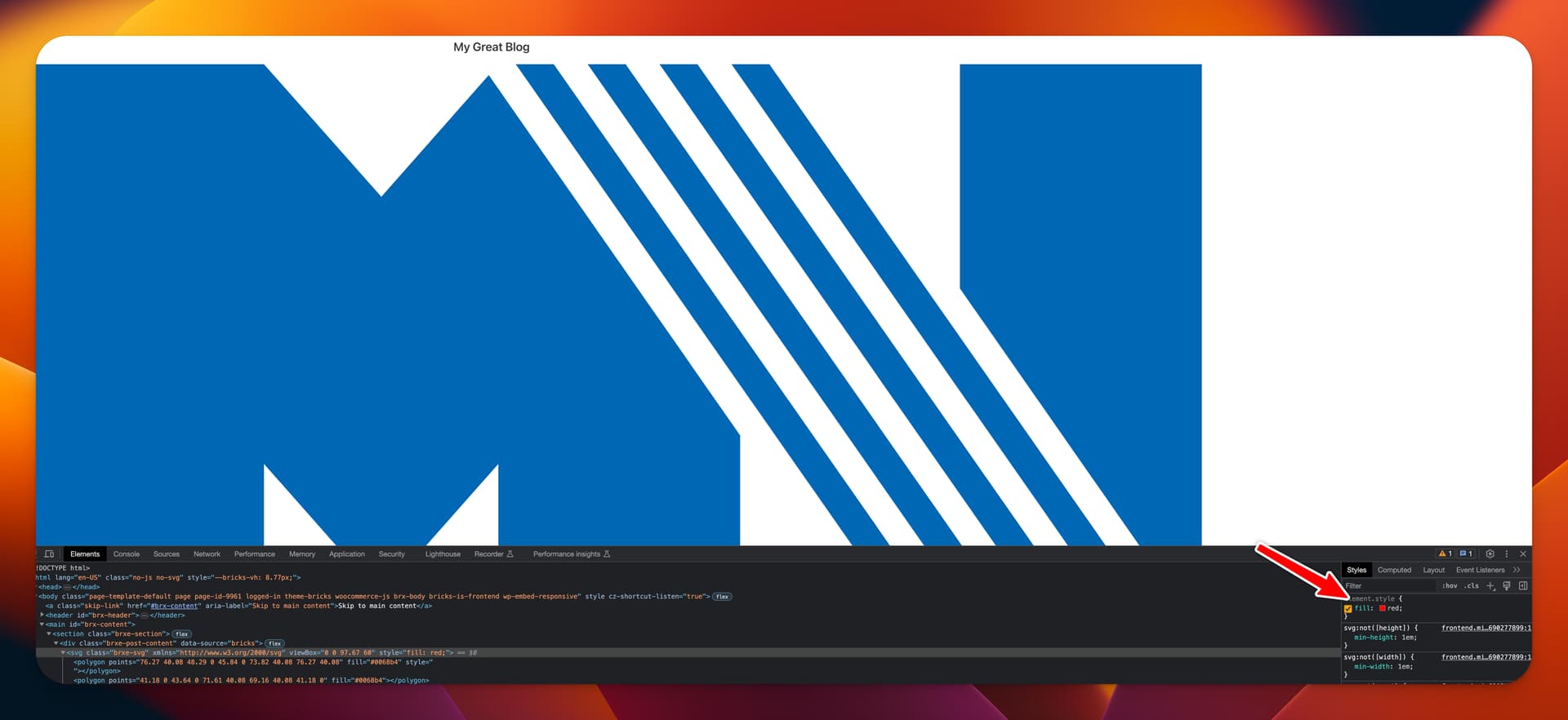Click the Styles Filter input field
This screenshot has height=720, width=1568.
click(1388, 585)
